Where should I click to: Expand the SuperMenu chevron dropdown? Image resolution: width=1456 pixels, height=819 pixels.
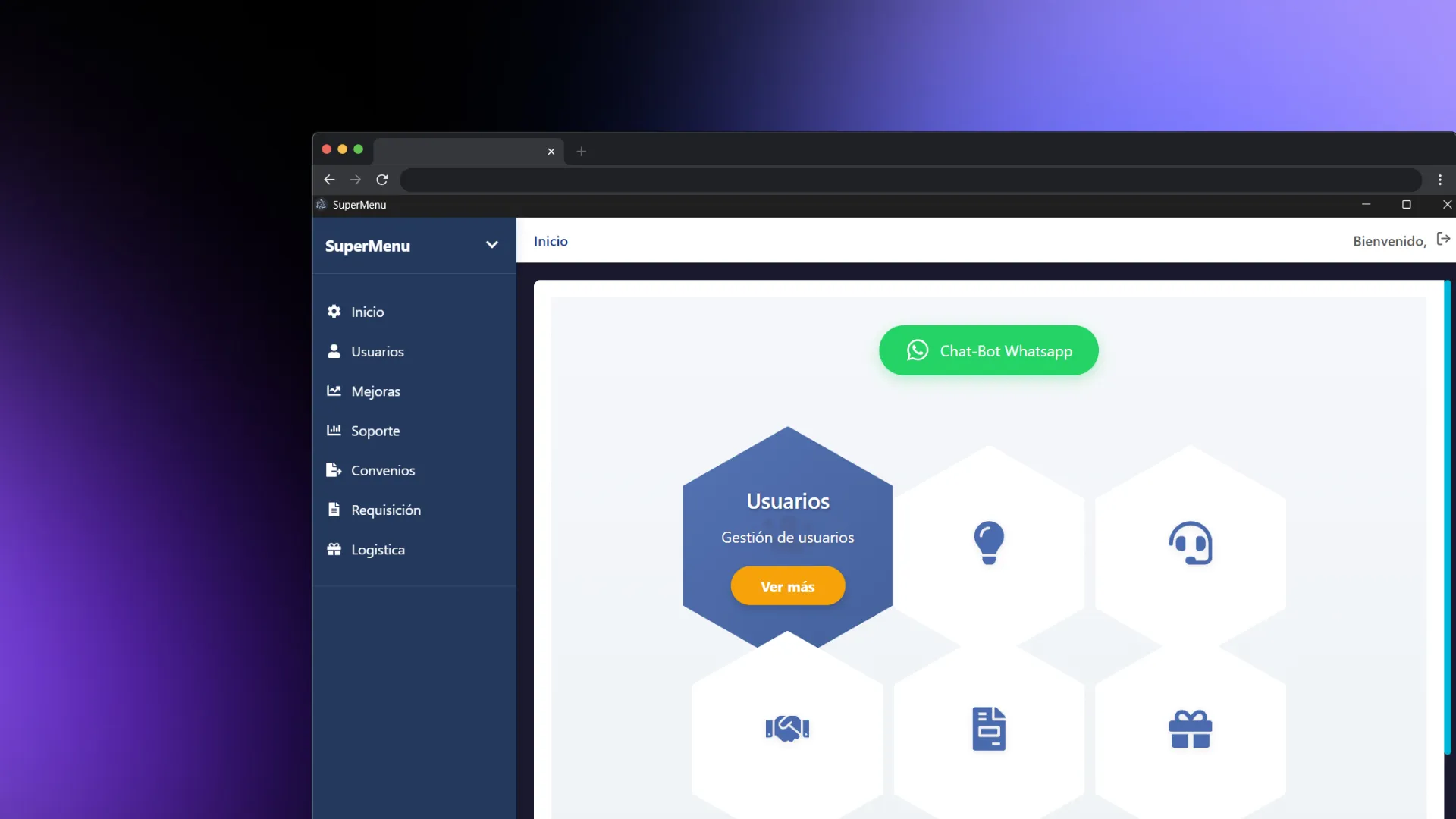pos(491,245)
